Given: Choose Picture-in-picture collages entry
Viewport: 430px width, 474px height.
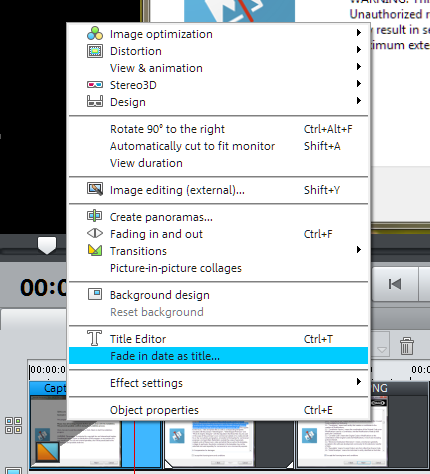Looking at the screenshot, I should (x=218, y=268).
